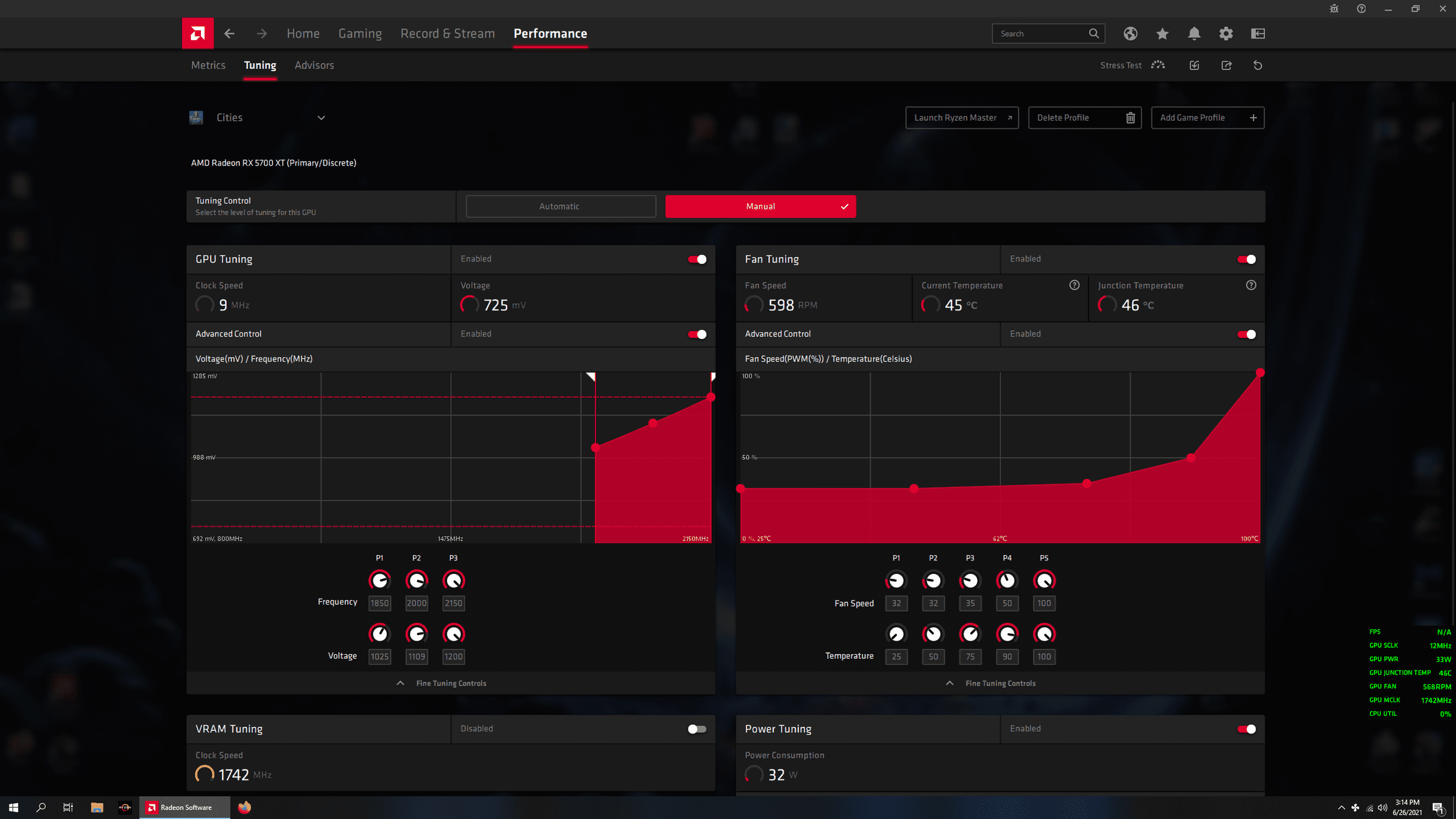The width and height of the screenshot is (1456, 819).
Task: Toggle the sidebar panel icon
Action: point(1258,34)
